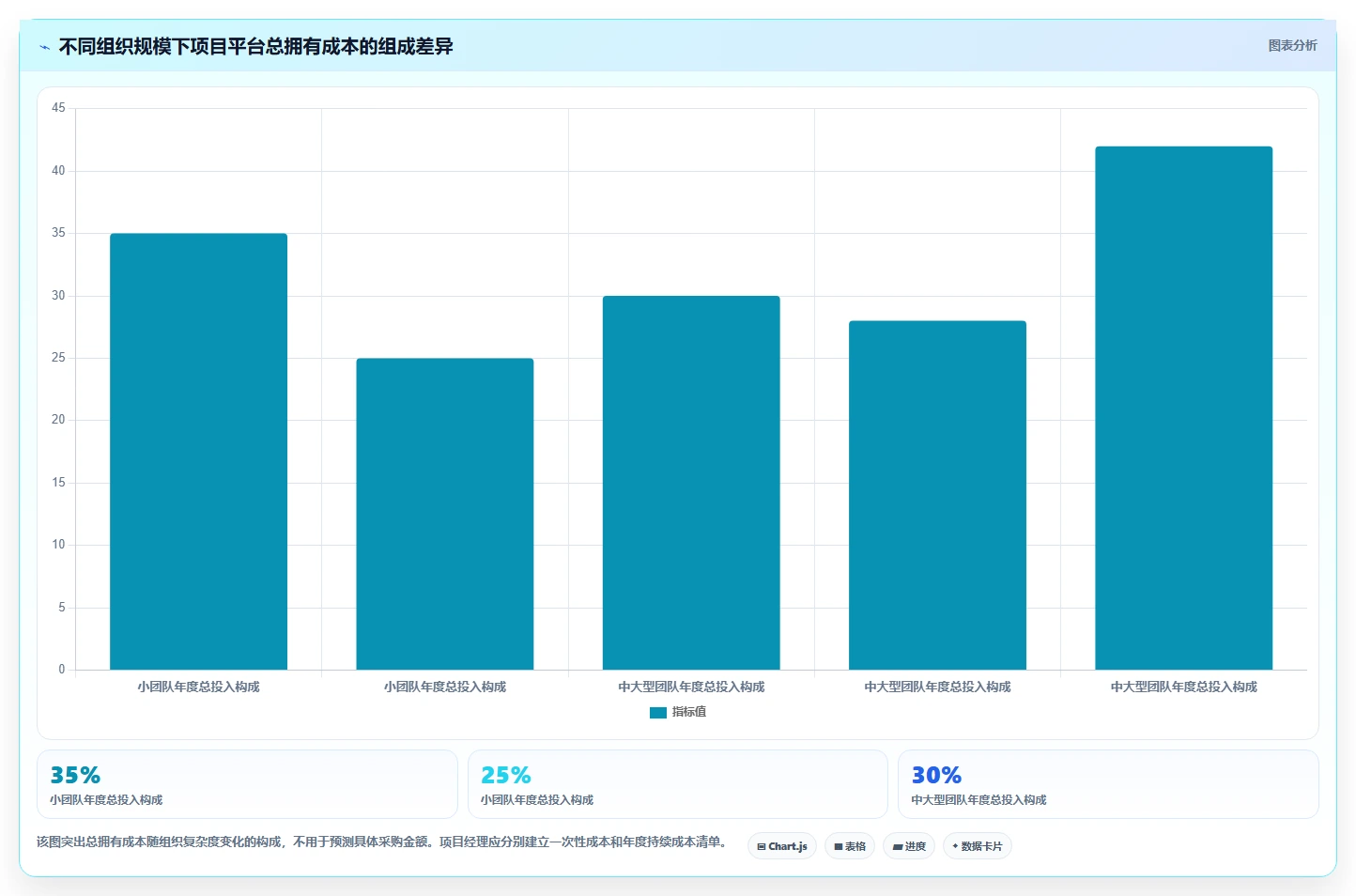Viewport: 1356px width, 896px height.
Task: Click the y-axis tick label 45
Action: 58,108
